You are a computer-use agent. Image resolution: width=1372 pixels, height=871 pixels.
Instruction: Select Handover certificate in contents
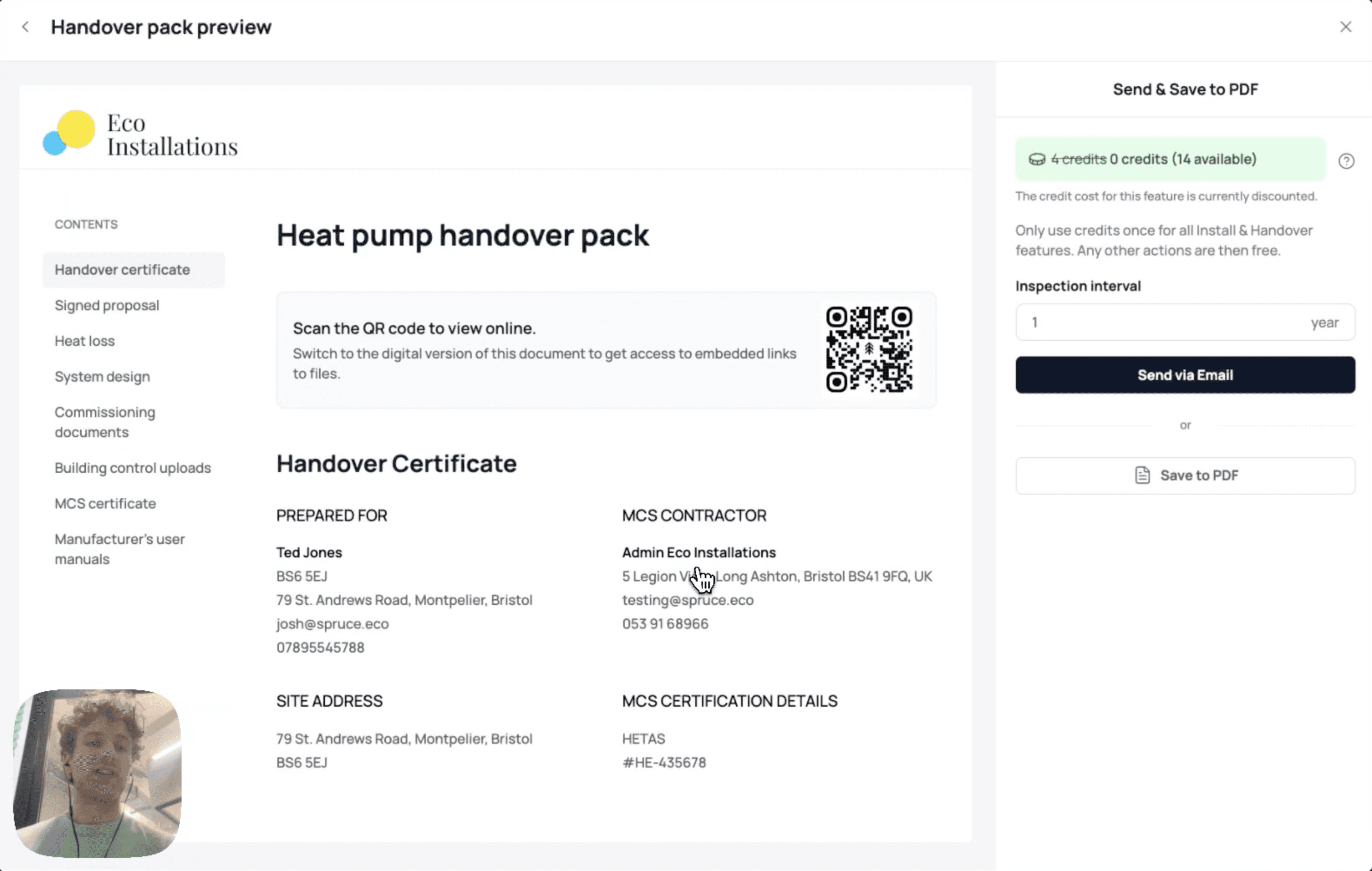tap(123, 269)
